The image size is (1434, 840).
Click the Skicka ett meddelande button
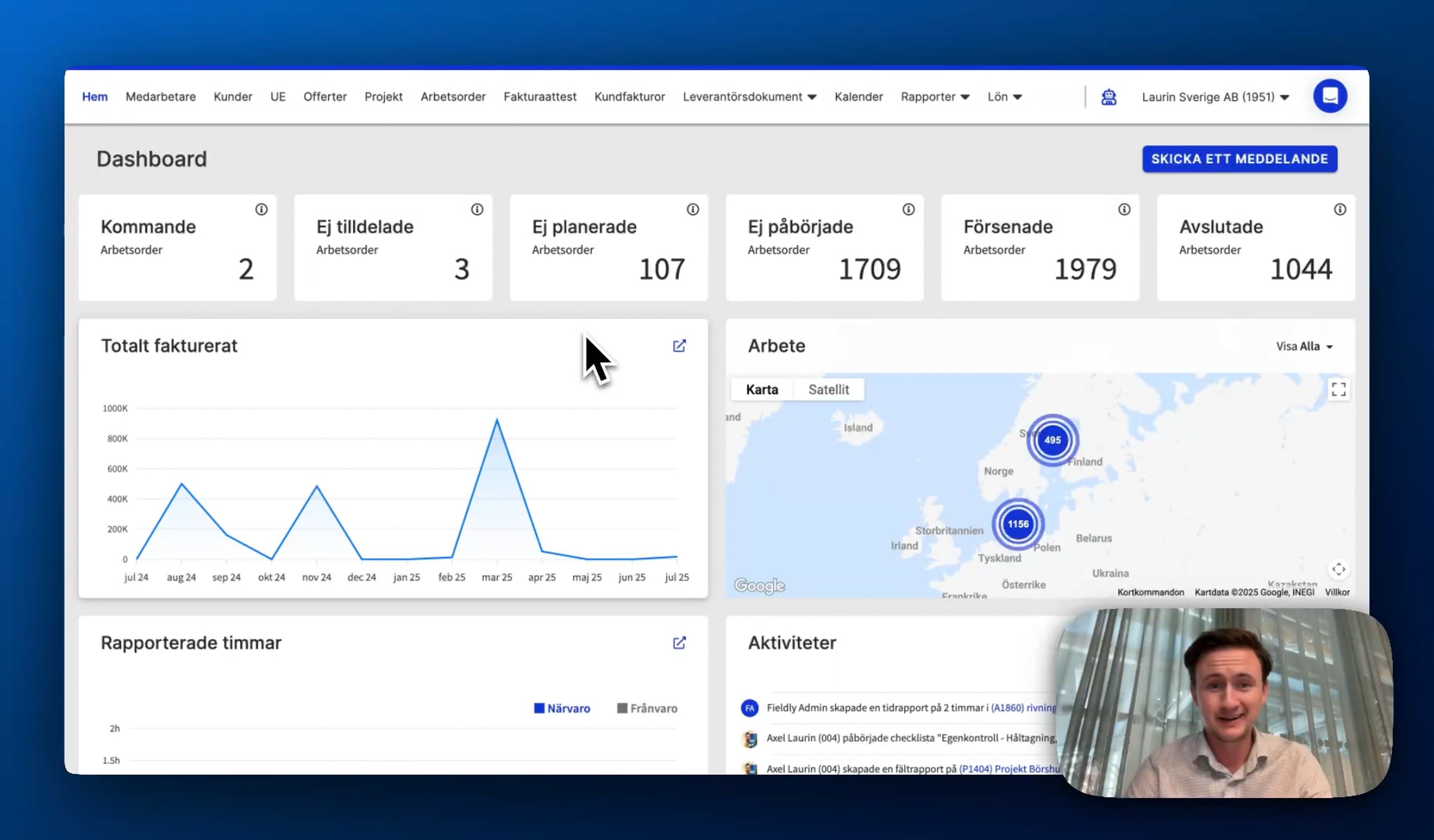pyautogui.click(x=1240, y=159)
